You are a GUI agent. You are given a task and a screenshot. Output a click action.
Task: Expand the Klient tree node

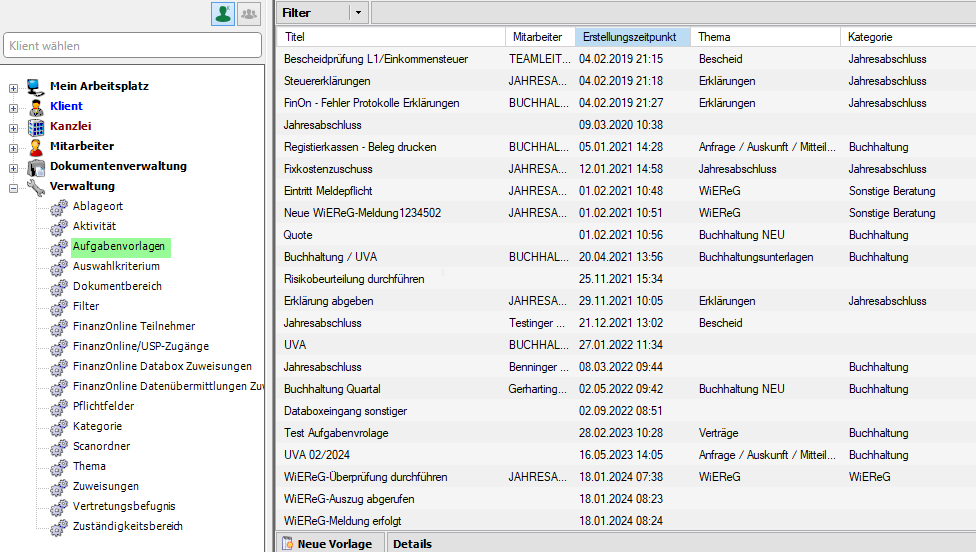point(13,107)
